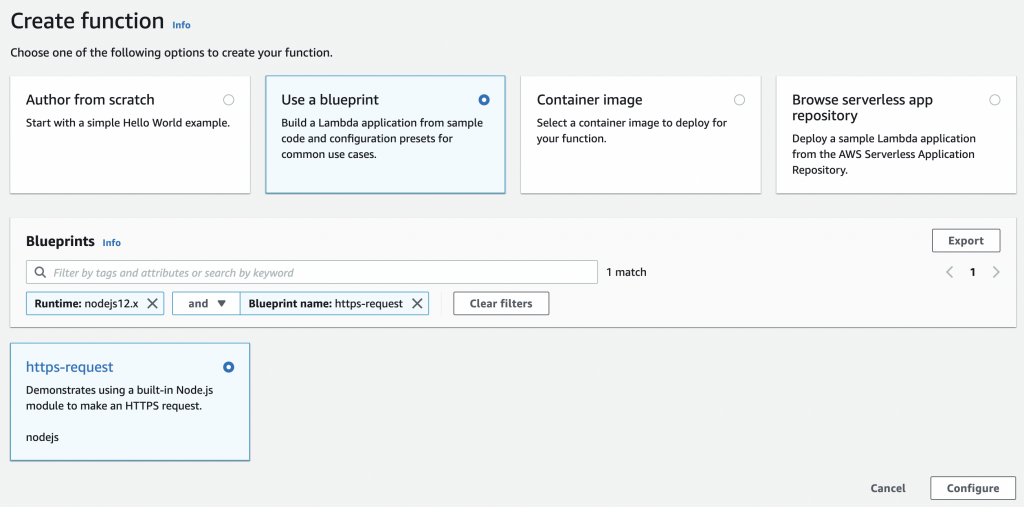The image size is (1024, 507).
Task: Select Author from scratch radio button
Action: click(x=229, y=100)
